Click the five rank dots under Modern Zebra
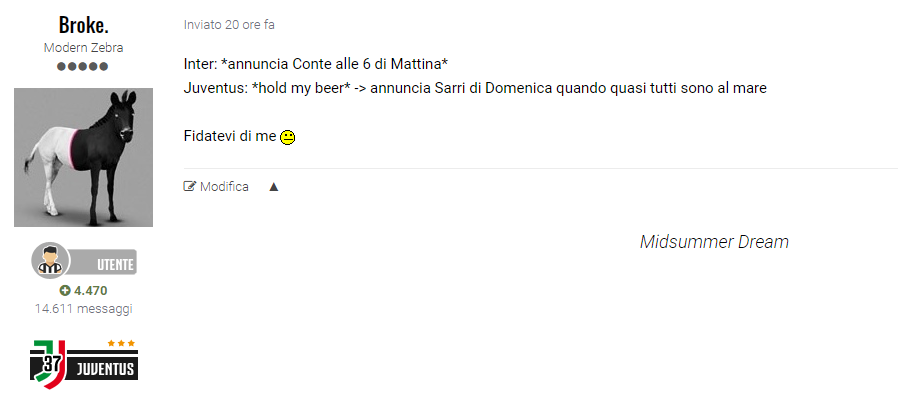898x399 pixels. pyautogui.click(x=82, y=66)
